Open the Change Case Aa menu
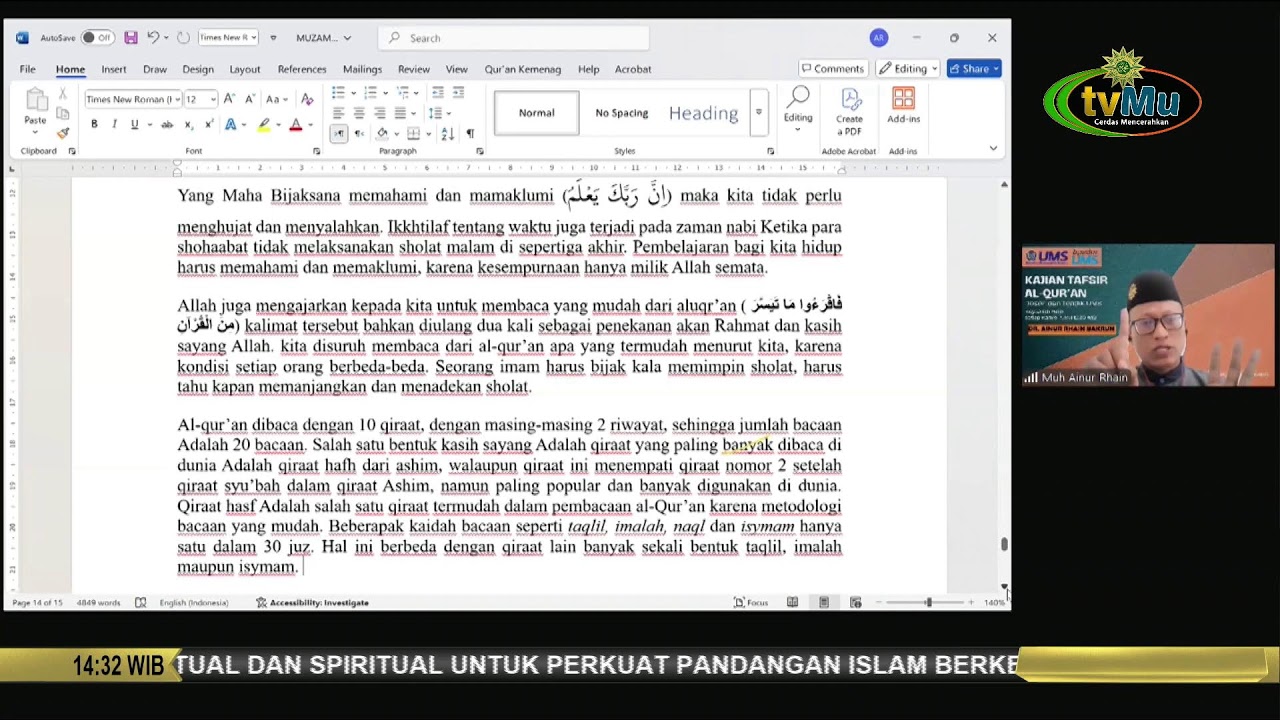 (276, 99)
